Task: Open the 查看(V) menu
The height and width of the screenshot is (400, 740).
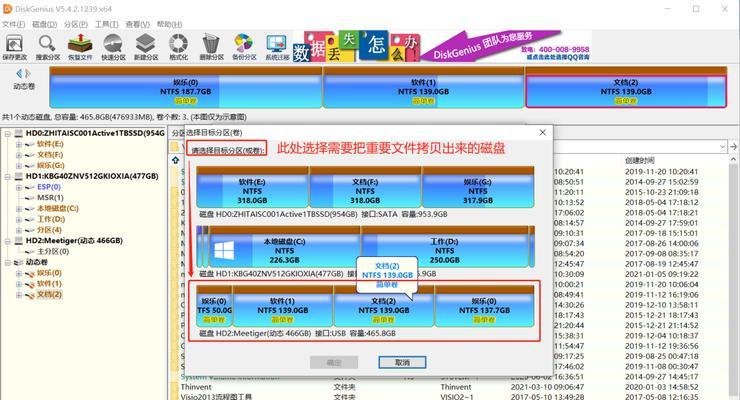Action: click(x=137, y=24)
